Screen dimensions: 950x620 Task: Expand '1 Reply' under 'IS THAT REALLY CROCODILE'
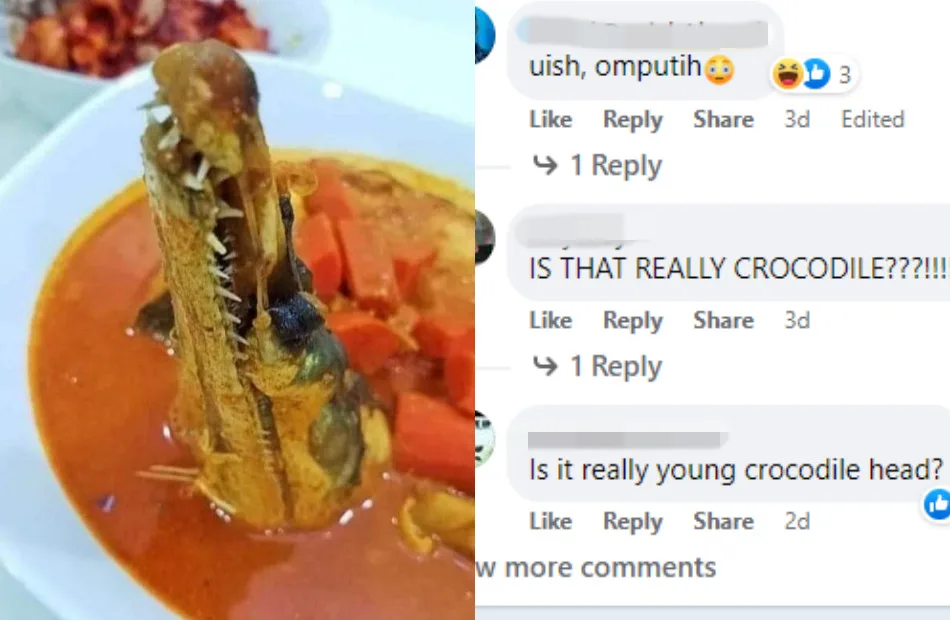[x=616, y=366]
